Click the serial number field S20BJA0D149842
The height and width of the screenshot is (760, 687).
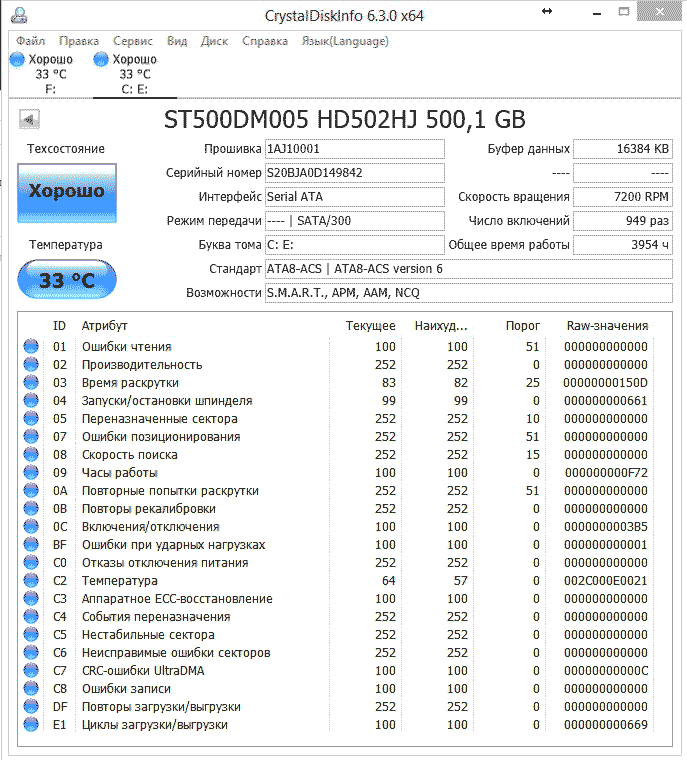tap(354, 173)
